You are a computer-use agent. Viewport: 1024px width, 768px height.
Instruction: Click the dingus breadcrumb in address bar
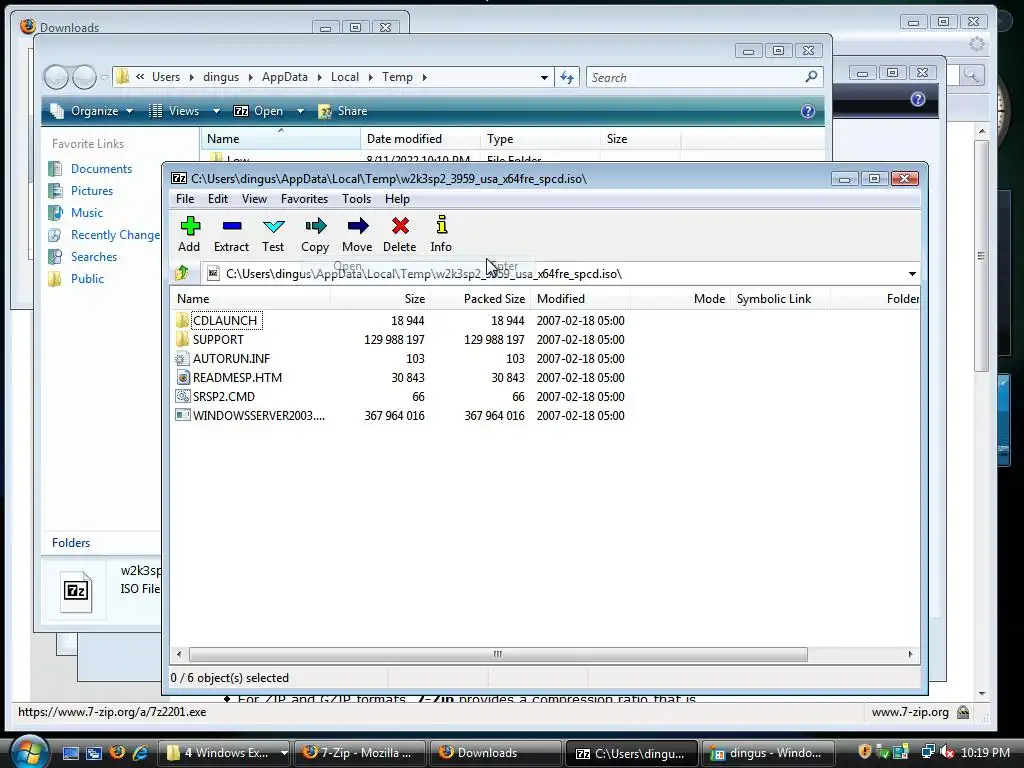pos(221,77)
